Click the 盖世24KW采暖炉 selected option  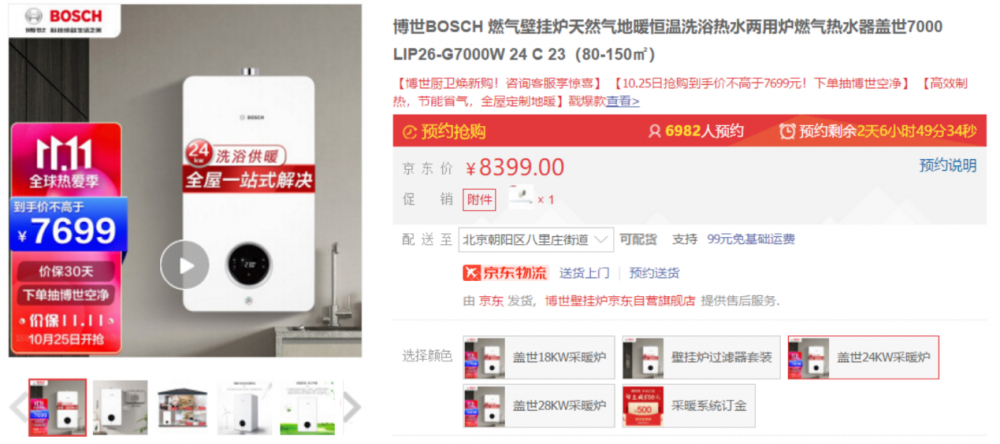click(x=864, y=357)
